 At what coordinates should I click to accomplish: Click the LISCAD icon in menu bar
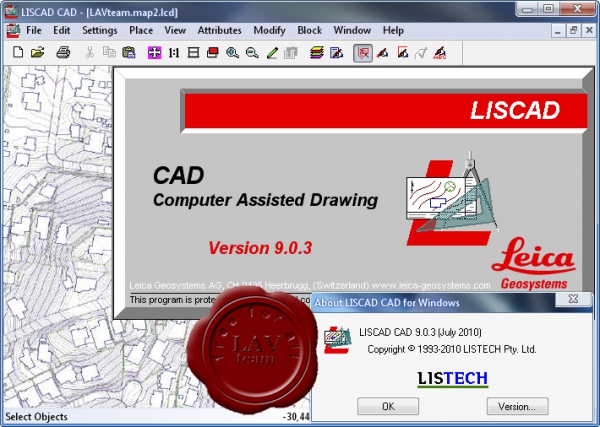coord(13,31)
